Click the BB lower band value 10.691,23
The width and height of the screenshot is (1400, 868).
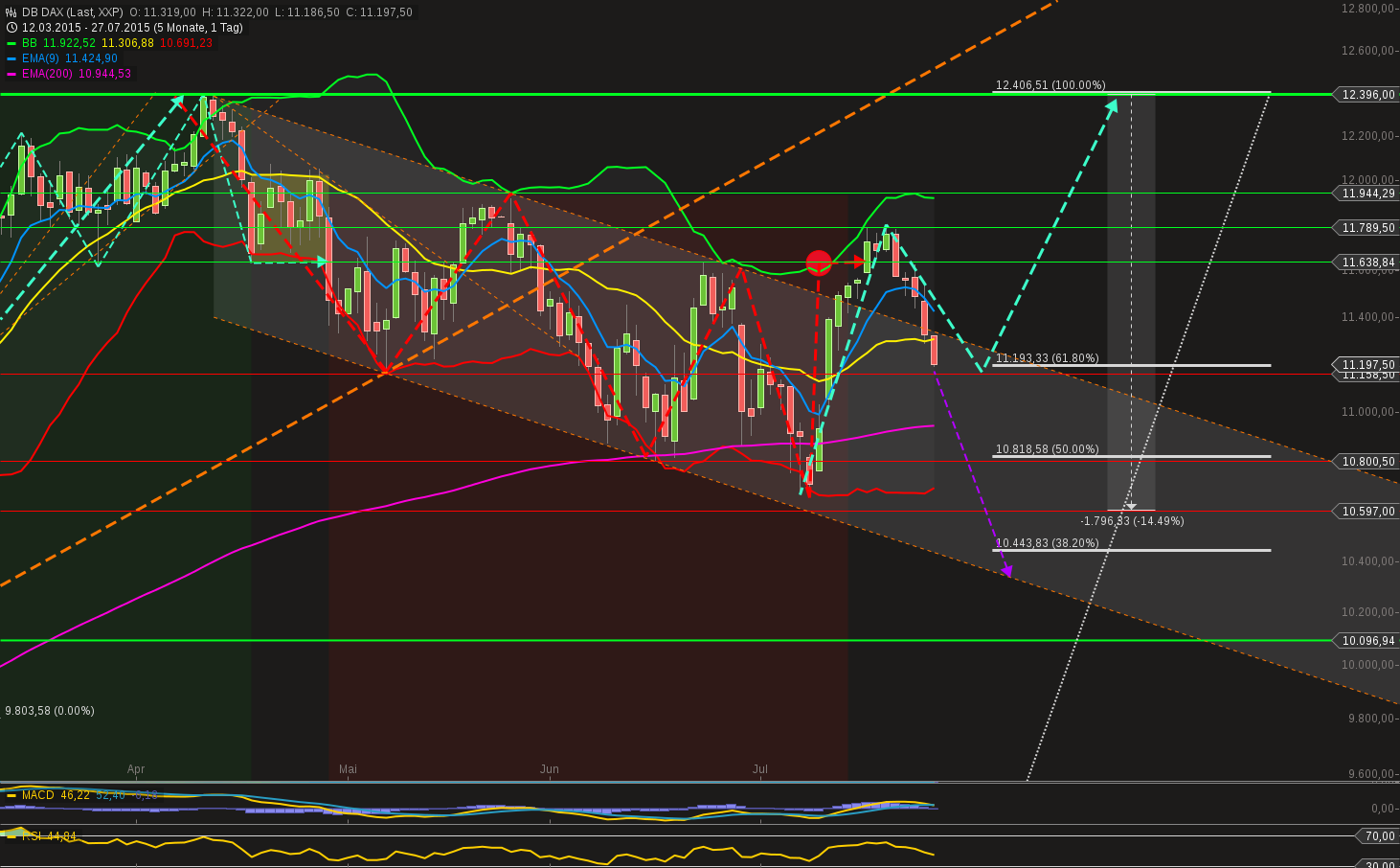[x=186, y=43]
